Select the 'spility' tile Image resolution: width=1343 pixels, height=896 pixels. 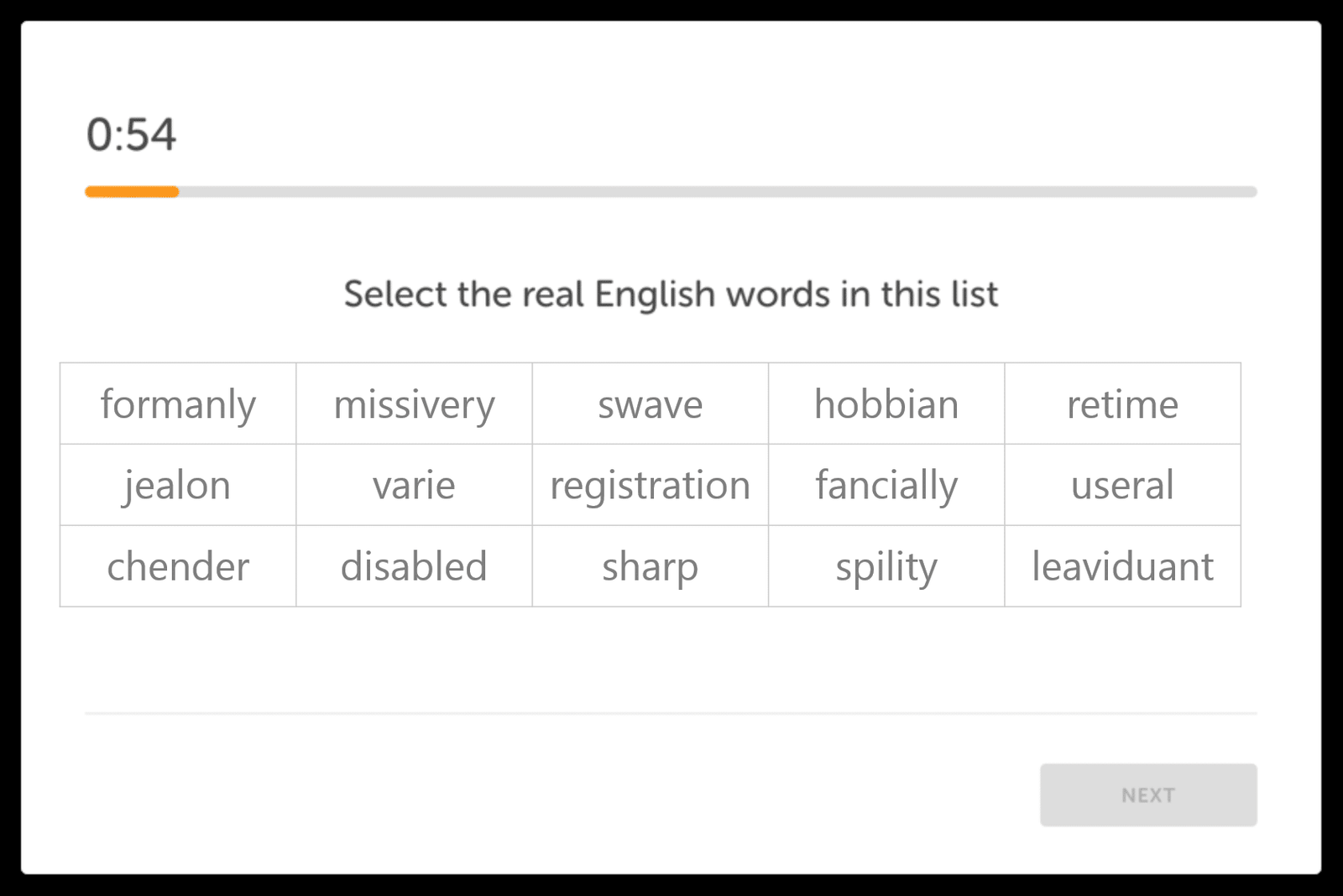point(886,566)
